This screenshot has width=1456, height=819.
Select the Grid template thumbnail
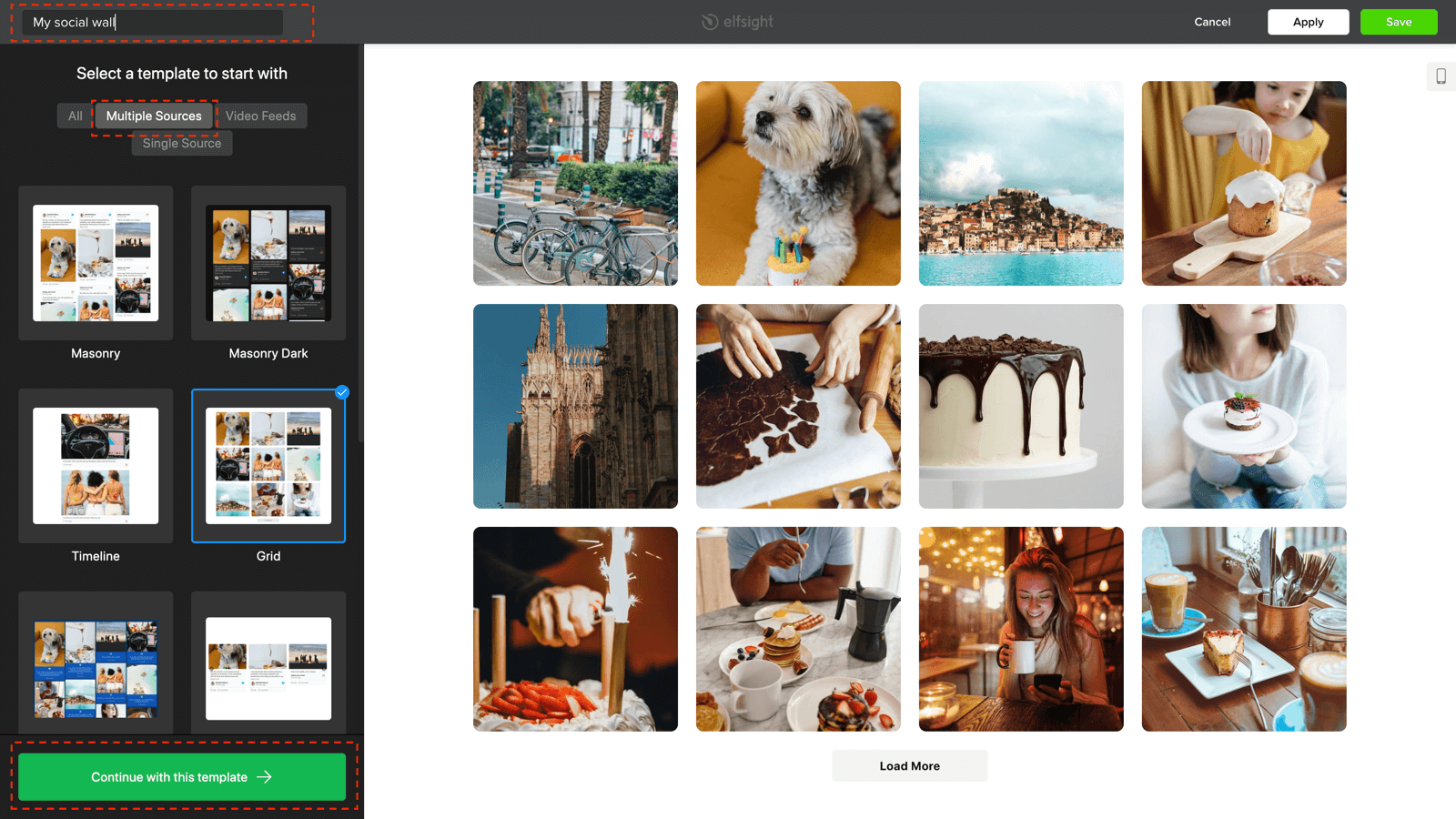pyautogui.click(x=268, y=466)
